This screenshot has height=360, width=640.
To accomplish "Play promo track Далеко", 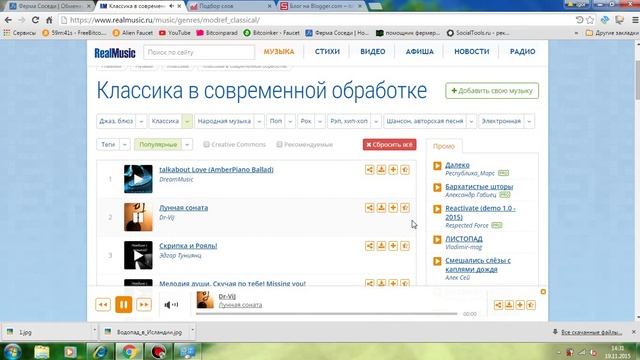I will point(437,166).
